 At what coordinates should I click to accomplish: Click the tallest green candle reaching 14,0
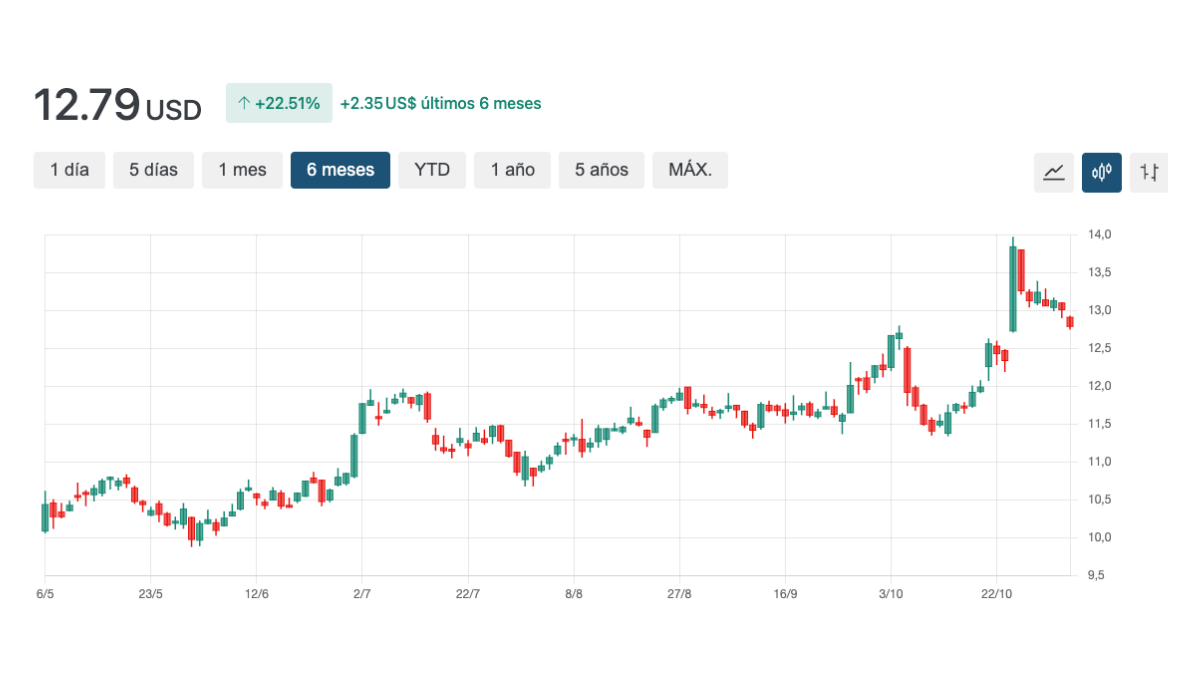[1013, 288]
